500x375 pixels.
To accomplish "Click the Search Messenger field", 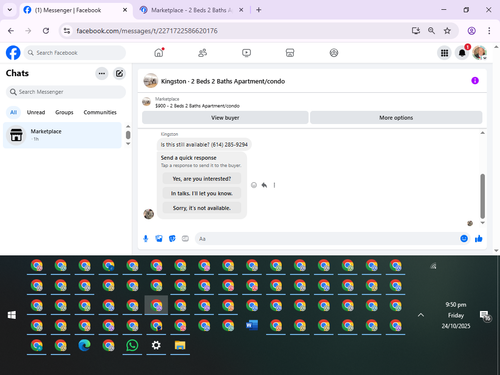I will click(x=66, y=92).
